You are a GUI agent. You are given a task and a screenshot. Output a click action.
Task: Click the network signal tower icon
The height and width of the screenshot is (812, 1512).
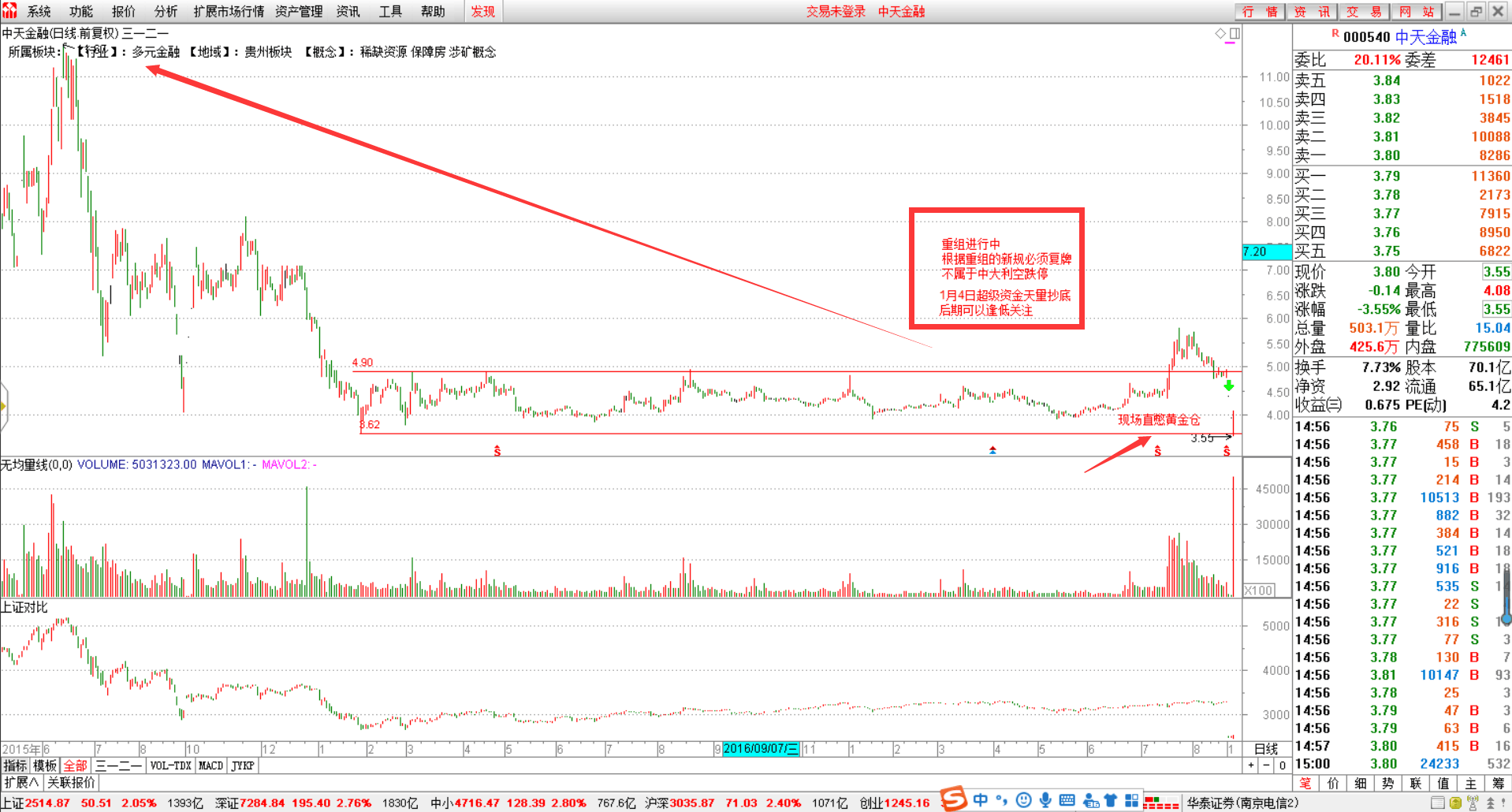click(x=1473, y=803)
